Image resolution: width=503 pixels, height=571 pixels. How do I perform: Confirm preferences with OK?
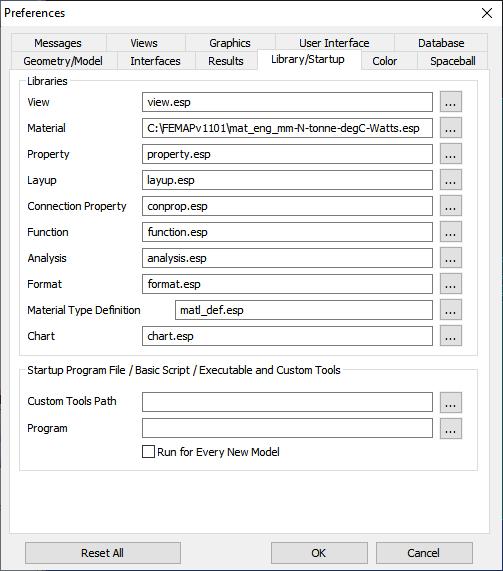click(319, 553)
